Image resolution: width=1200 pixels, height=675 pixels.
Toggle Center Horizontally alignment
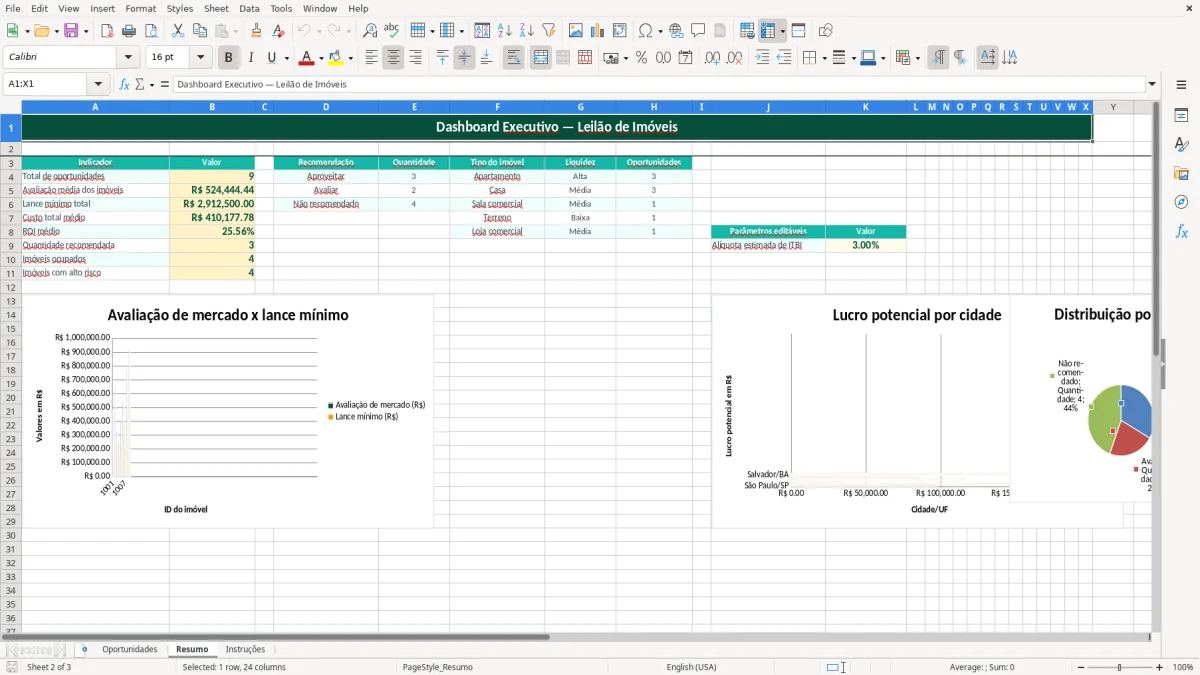[393, 58]
